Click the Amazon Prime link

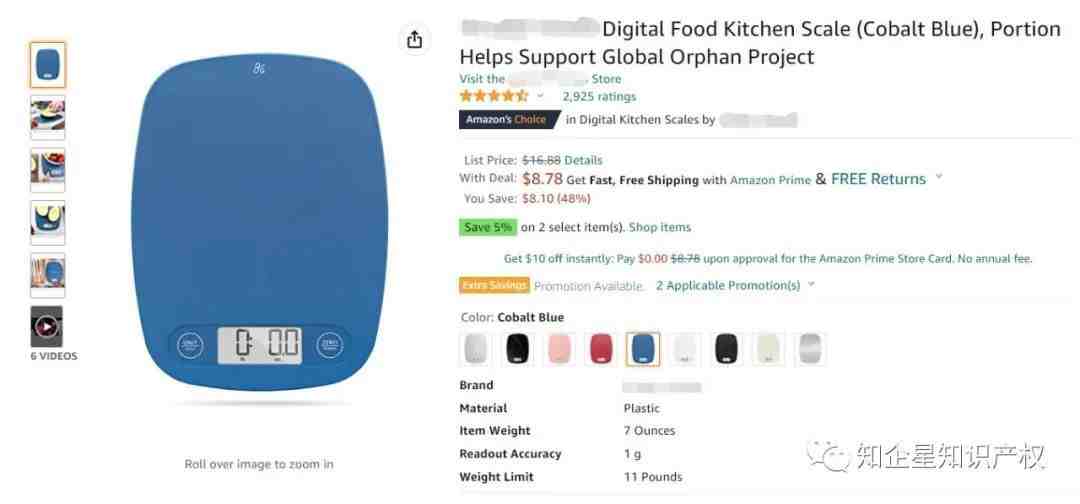(770, 180)
